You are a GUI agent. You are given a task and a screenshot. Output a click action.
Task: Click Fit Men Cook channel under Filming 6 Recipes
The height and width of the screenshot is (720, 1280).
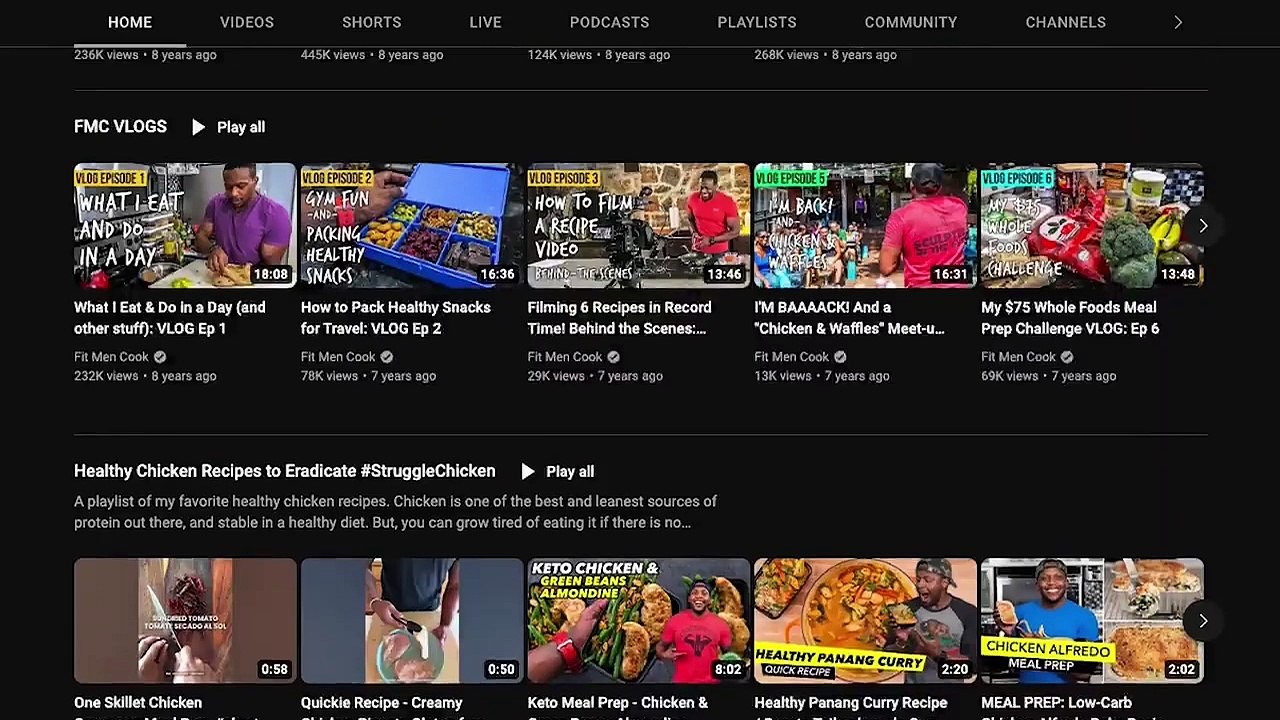pyautogui.click(x=565, y=357)
